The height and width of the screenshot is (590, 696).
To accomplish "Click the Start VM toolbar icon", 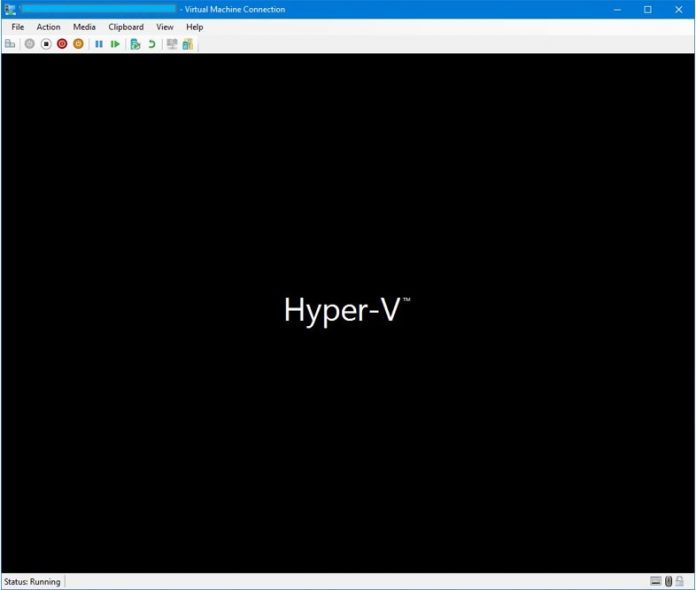I will click(x=29, y=44).
